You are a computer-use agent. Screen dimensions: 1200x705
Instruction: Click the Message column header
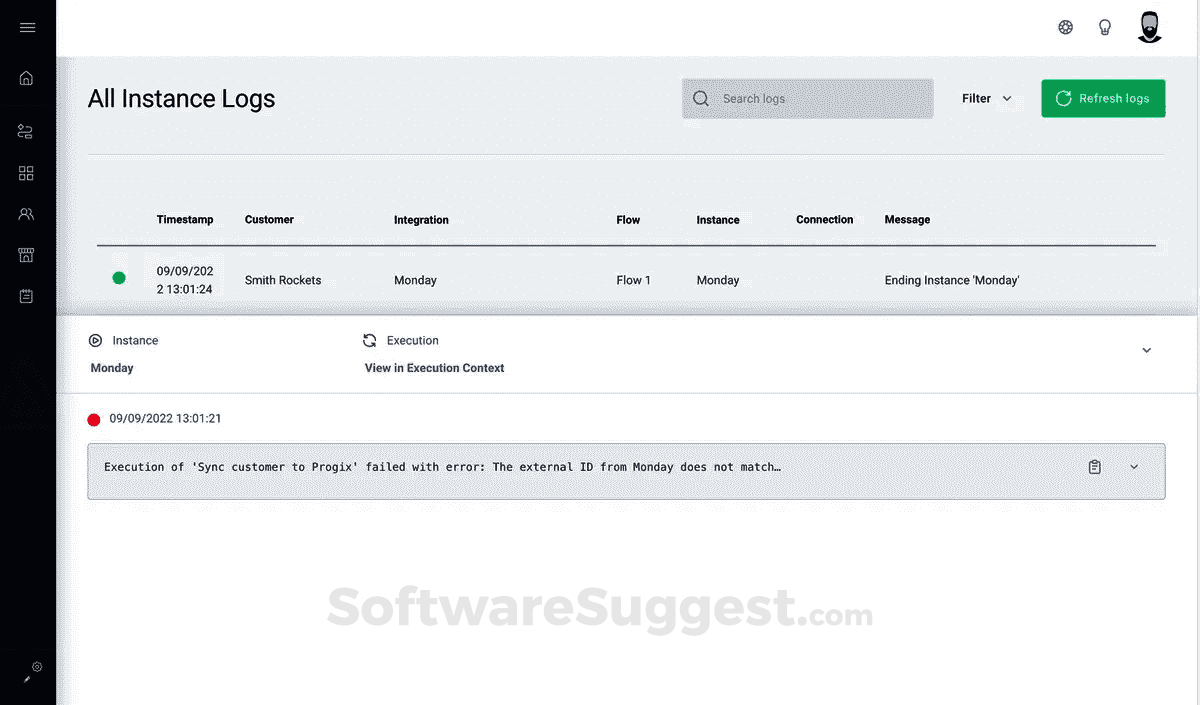(x=907, y=219)
